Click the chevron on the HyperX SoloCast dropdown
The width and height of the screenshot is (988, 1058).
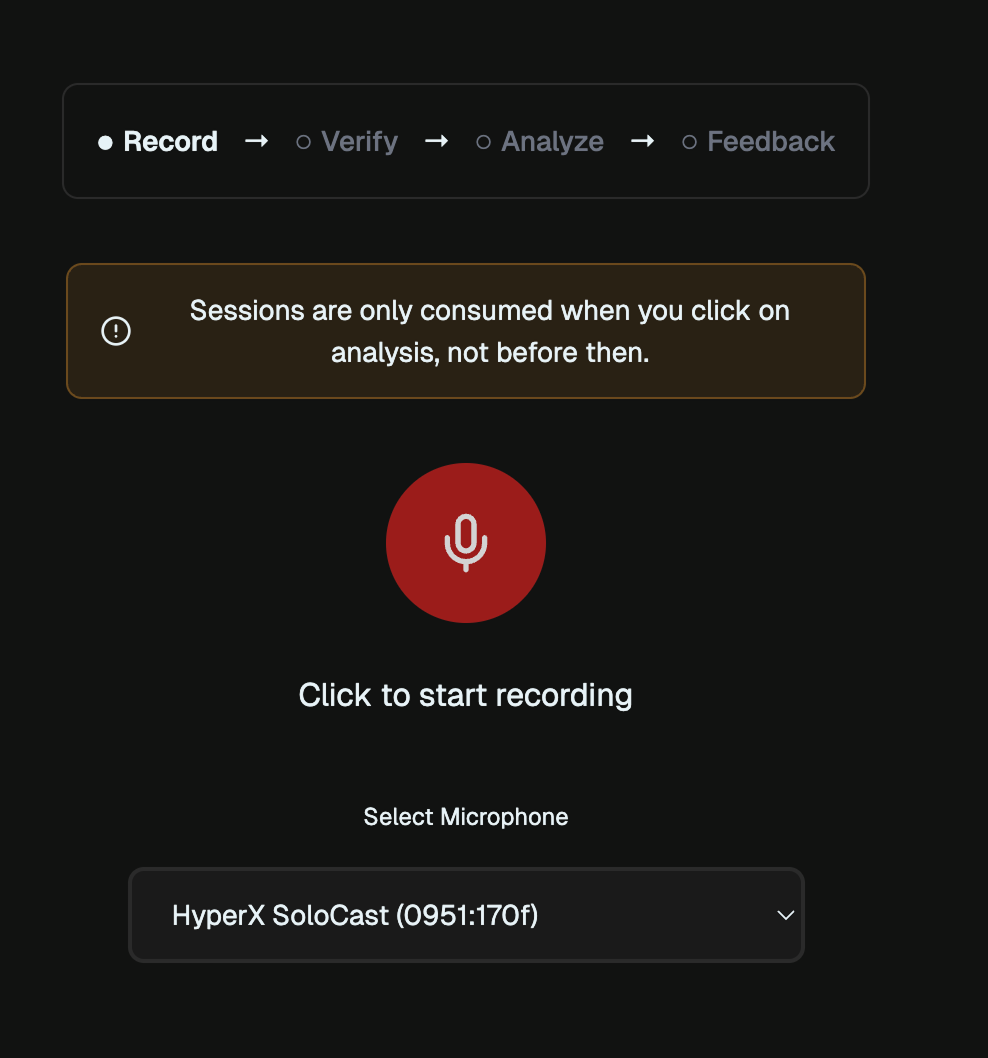[x=786, y=915]
